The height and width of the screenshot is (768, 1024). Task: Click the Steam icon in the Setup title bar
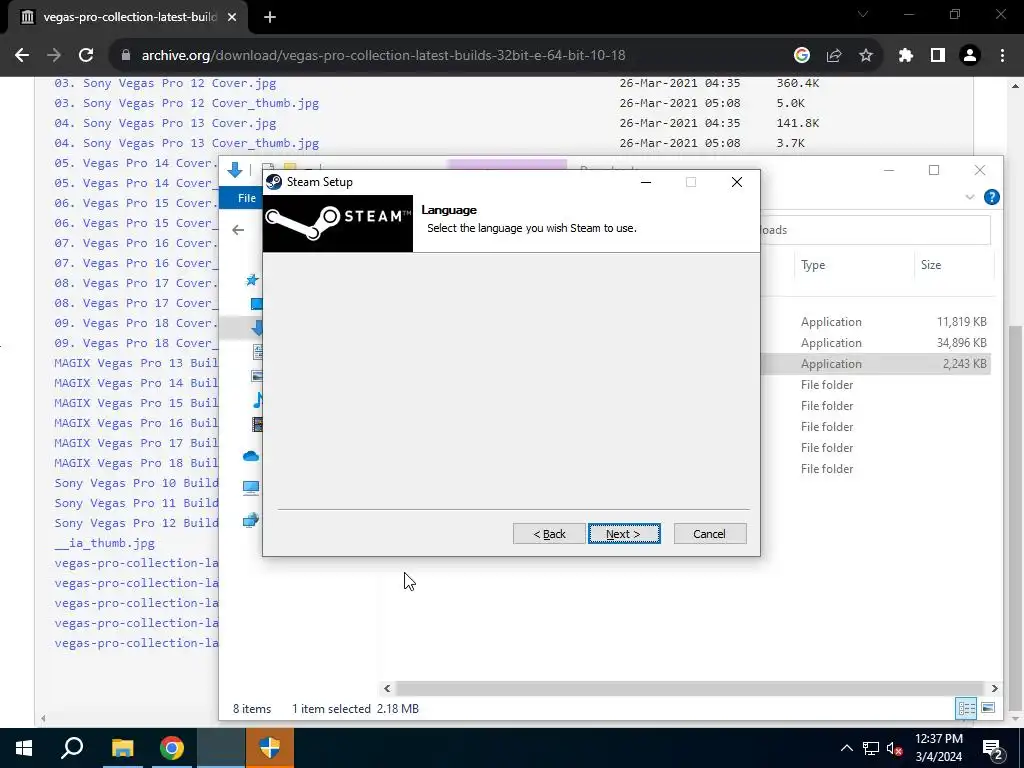274,182
